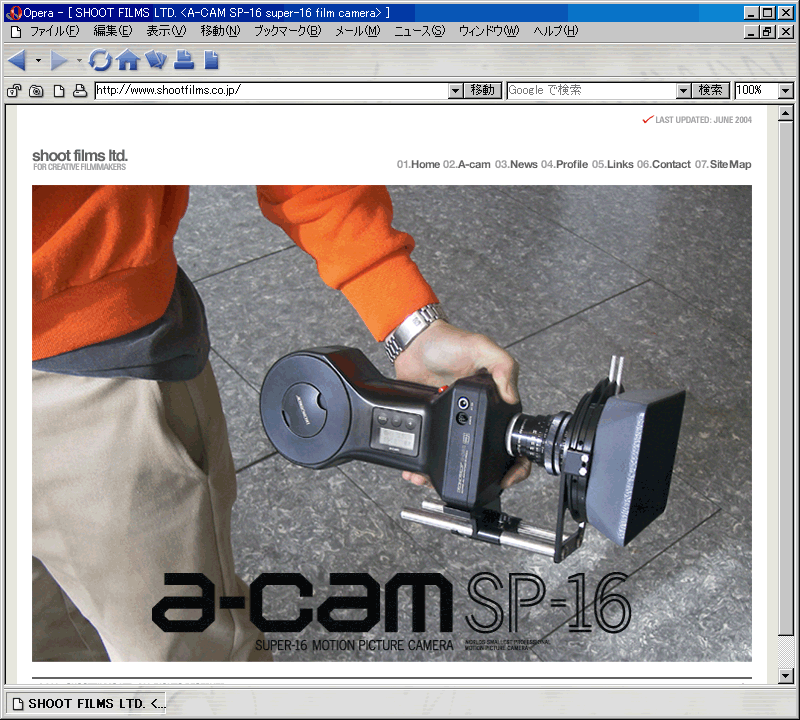Open the ブックマーク(B) menu
Screen dimensions: 800x720
click(x=288, y=32)
